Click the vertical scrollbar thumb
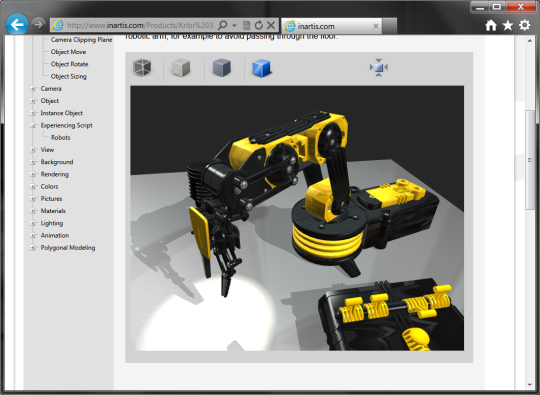This screenshot has width=540, height=395. (x=530, y=159)
